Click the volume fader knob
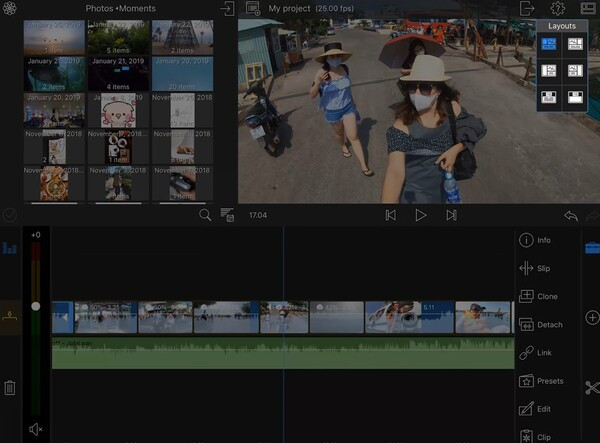The image size is (600, 443). coord(36,306)
